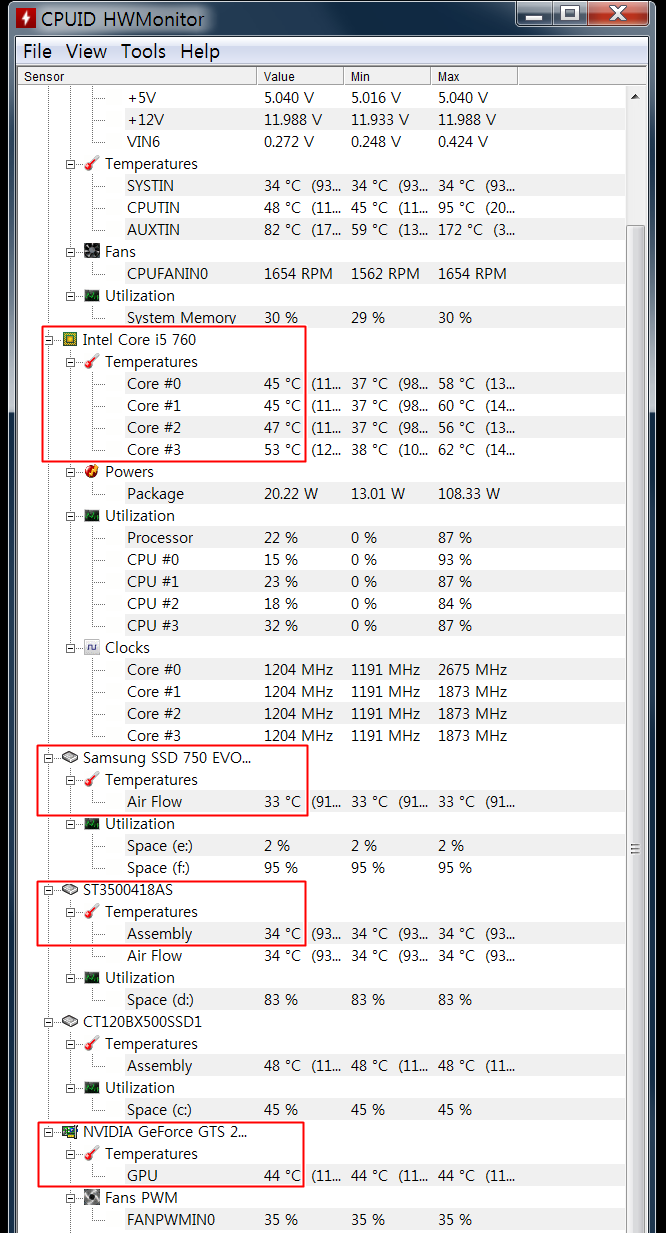Open the Tools menu

click(x=144, y=51)
